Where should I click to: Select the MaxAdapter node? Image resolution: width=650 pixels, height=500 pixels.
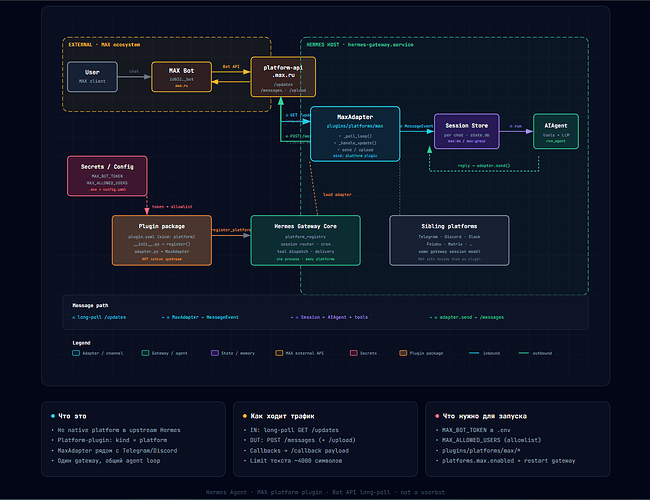point(355,134)
